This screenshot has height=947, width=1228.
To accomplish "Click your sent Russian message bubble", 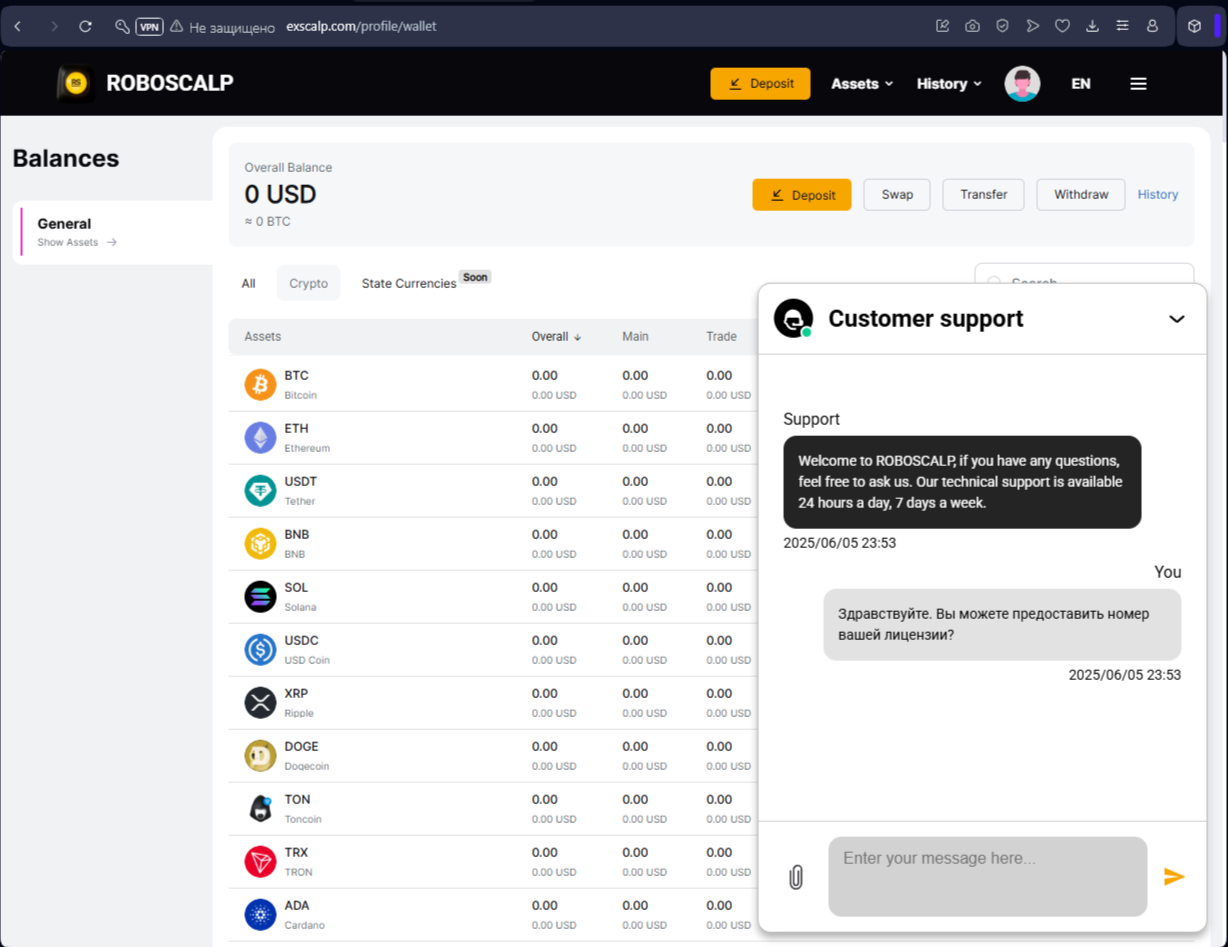I will coord(1002,624).
